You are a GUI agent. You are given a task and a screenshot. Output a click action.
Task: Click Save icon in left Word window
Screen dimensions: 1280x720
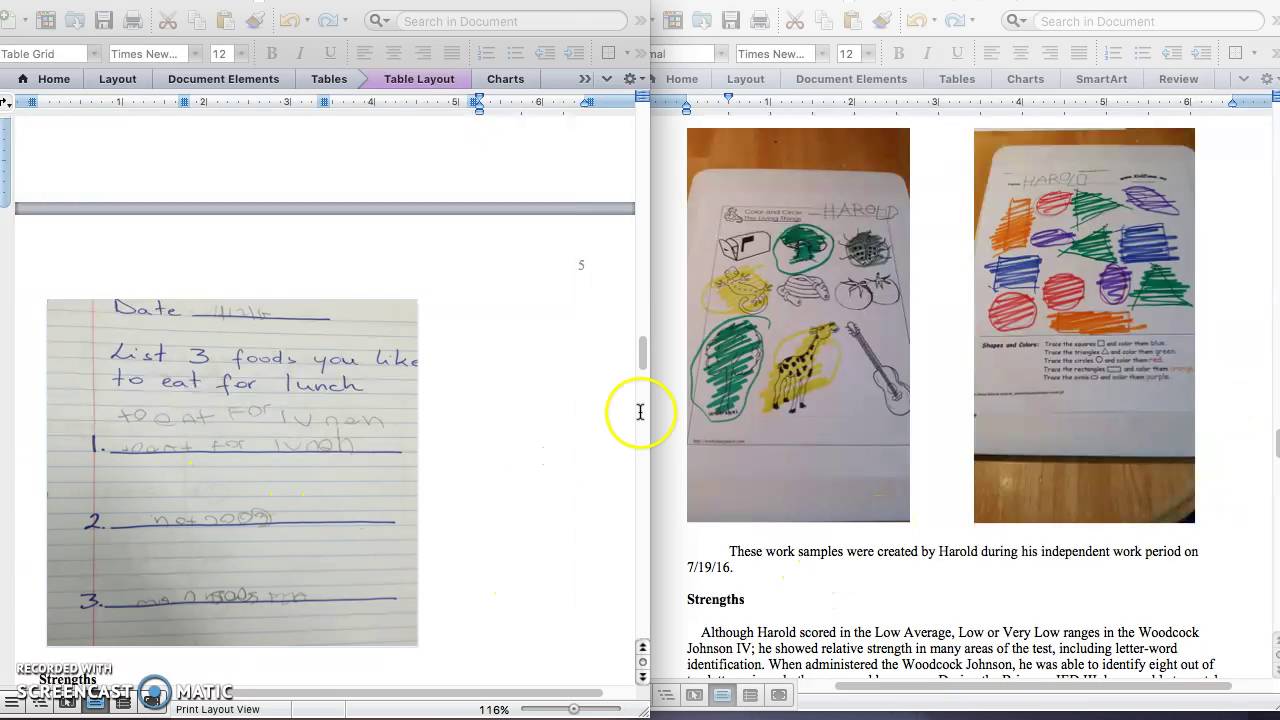click(104, 20)
